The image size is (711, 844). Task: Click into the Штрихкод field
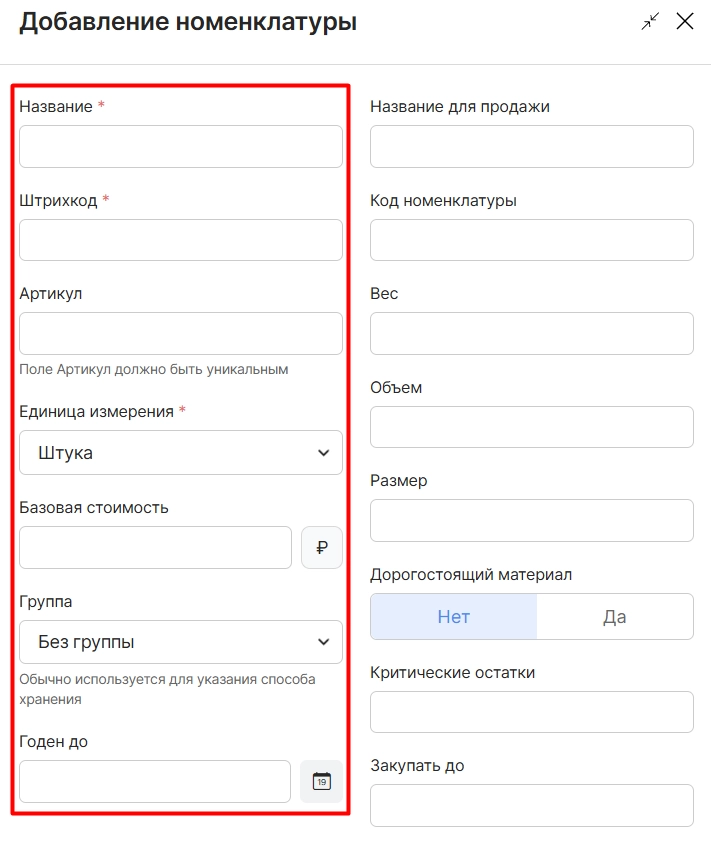pyautogui.click(x=181, y=240)
